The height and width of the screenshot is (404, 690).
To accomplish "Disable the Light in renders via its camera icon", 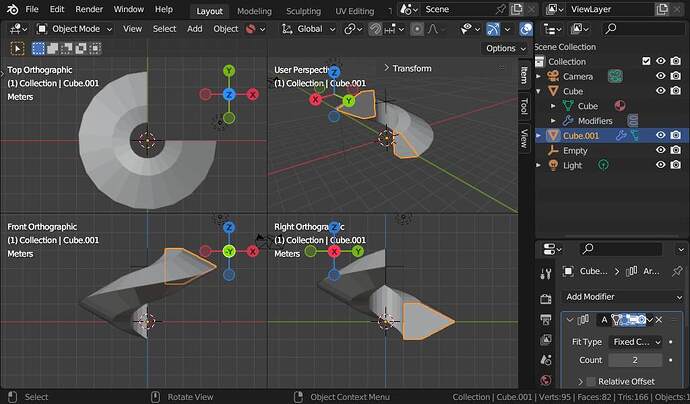I will tap(675, 165).
